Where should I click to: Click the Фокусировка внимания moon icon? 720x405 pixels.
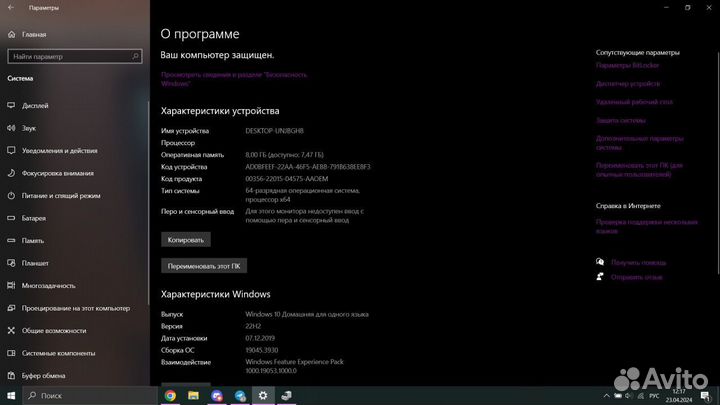[11, 173]
